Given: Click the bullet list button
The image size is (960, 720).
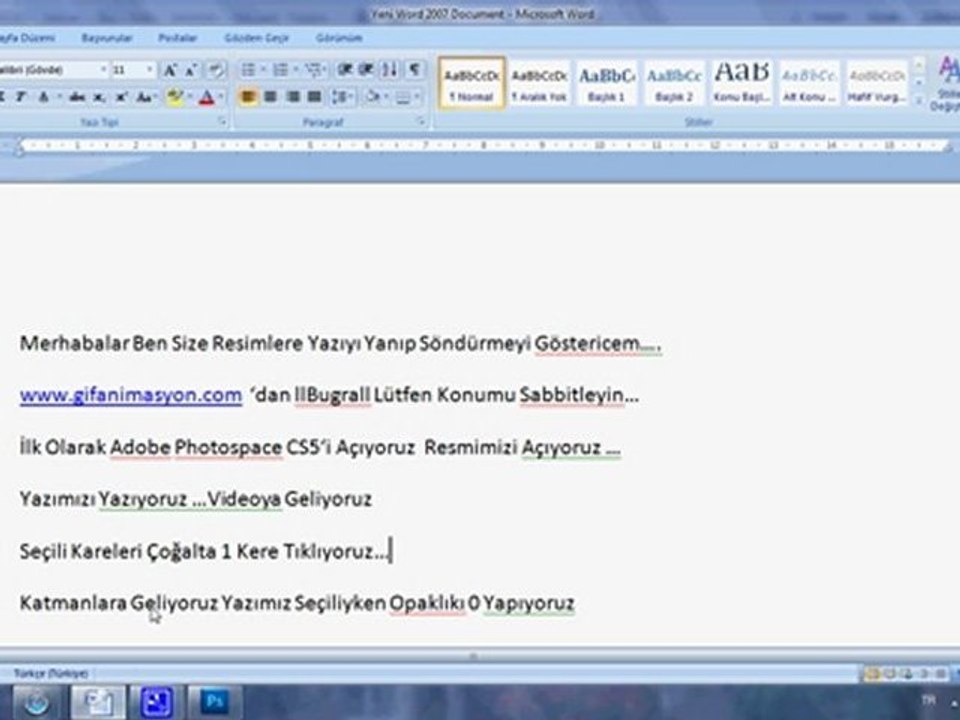Looking at the screenshot, I should click(249, 70).
